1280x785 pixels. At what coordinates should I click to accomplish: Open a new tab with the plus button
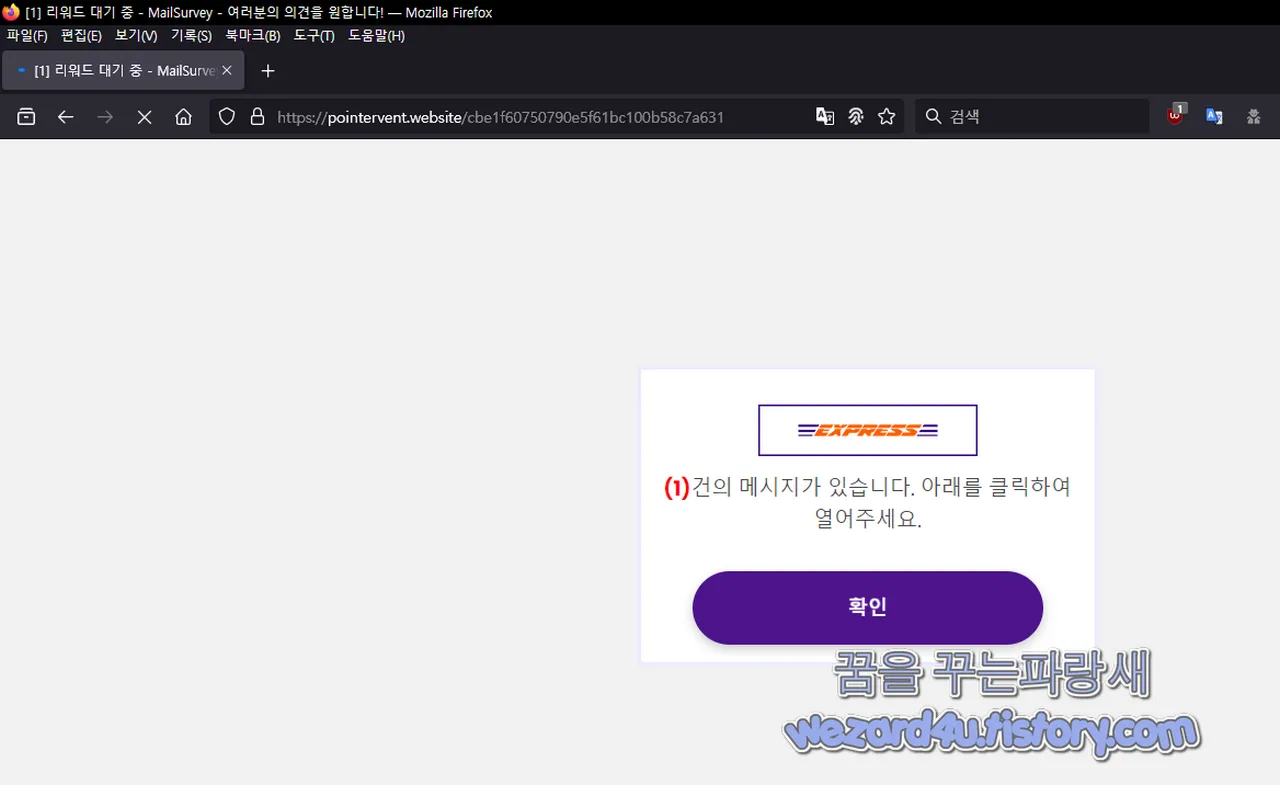[267, 71]
